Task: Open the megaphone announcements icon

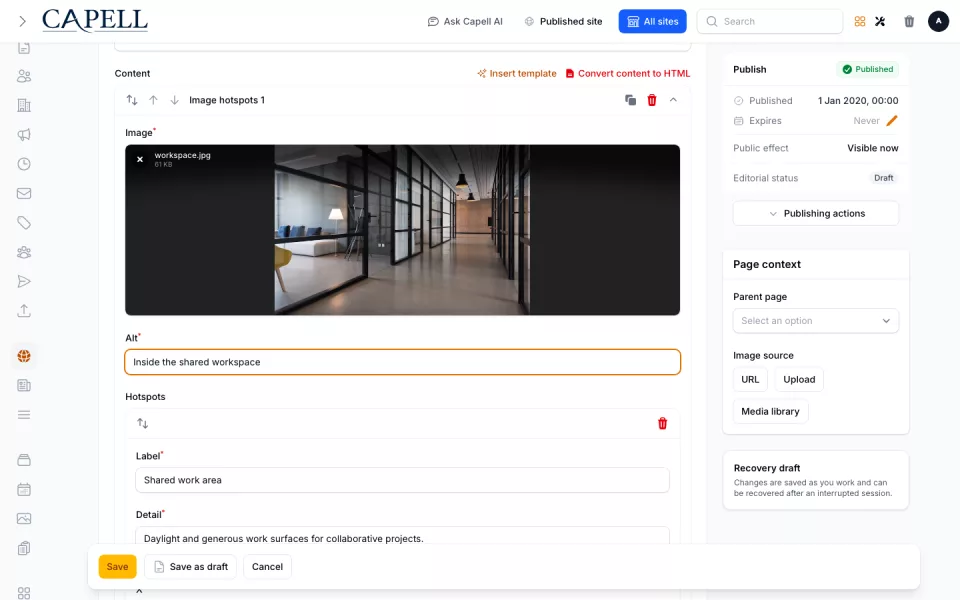Action: [x=24, y=135]
